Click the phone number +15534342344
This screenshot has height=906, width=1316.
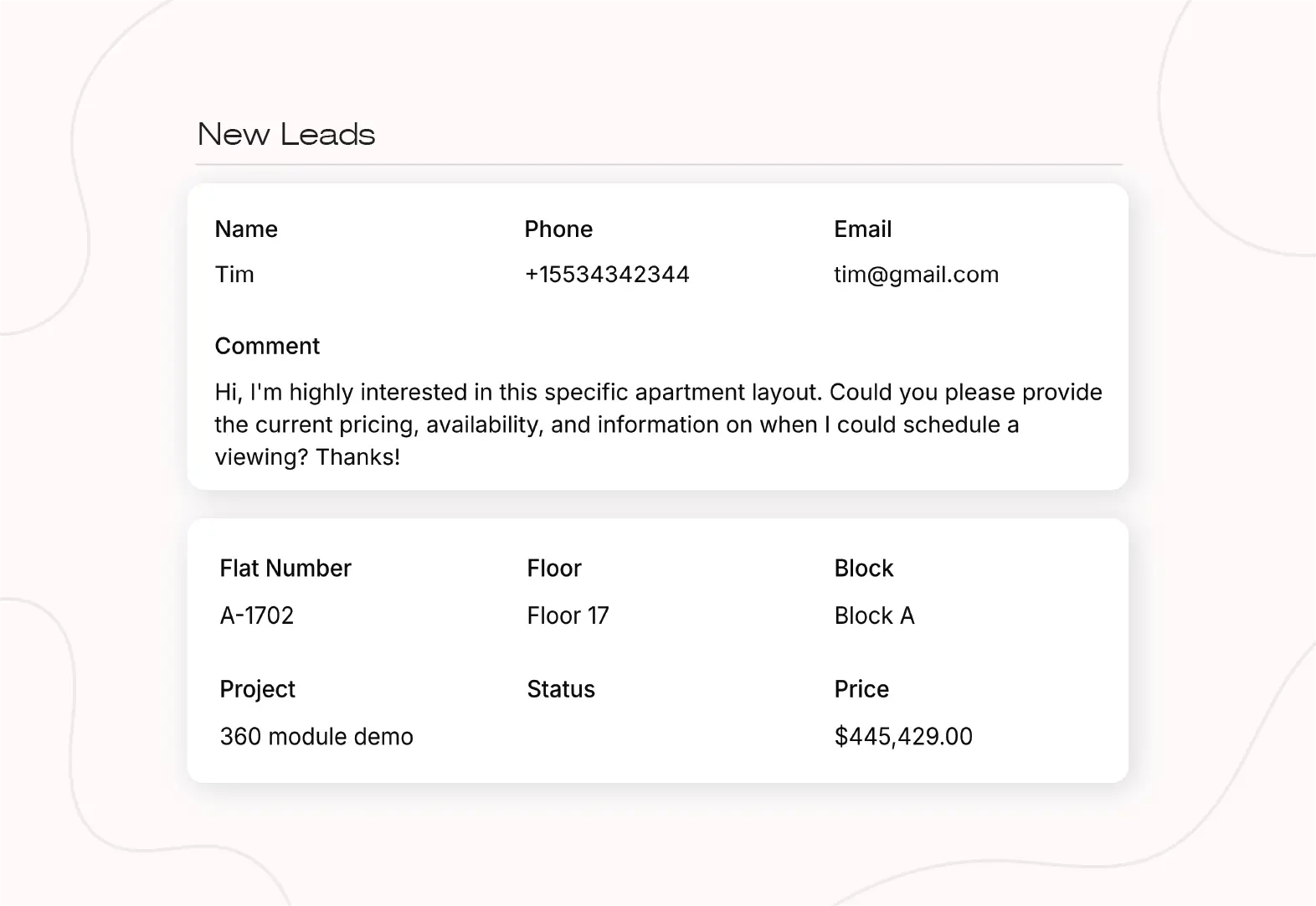(x=607, y=275)
